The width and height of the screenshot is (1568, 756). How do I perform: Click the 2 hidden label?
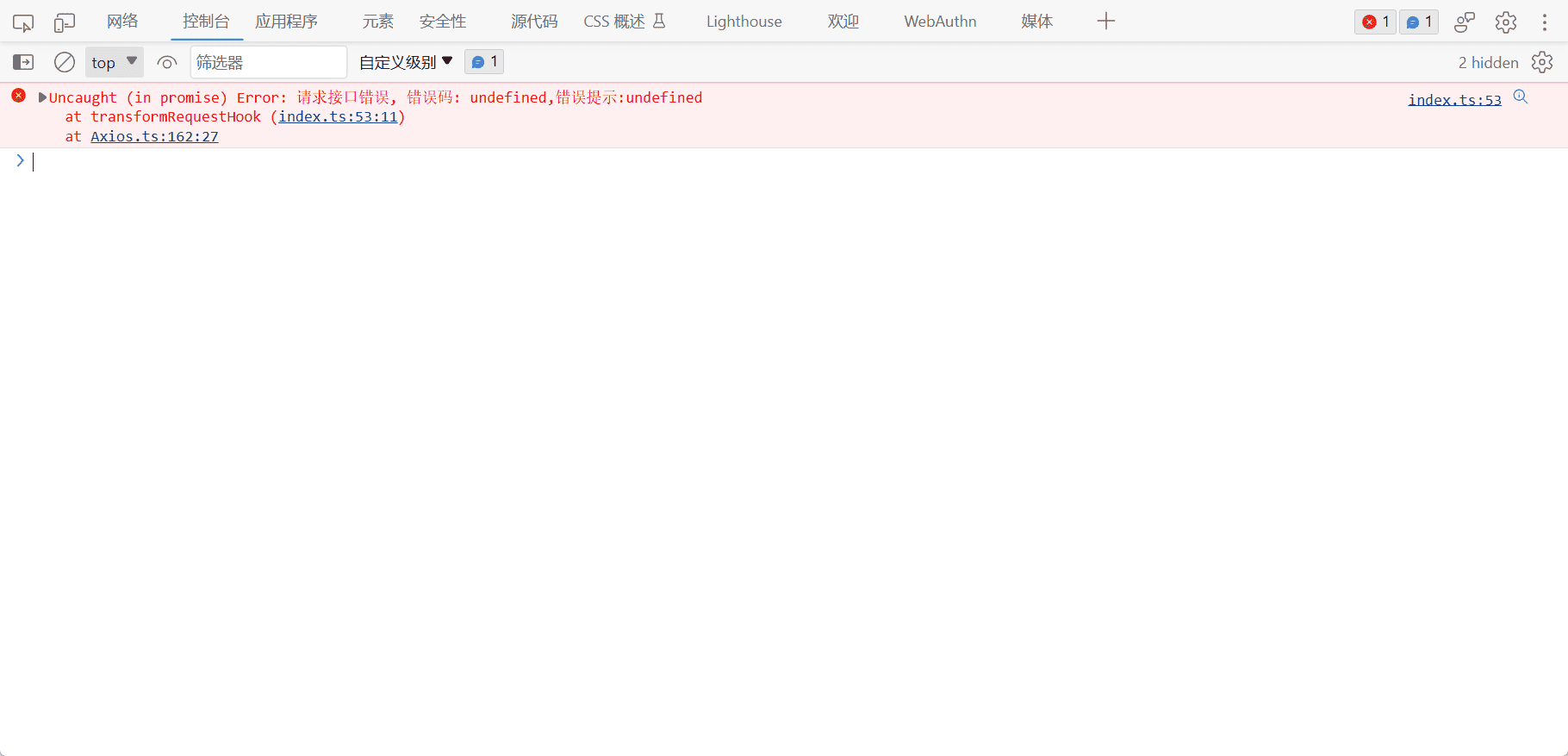[x=1488, y=62]
